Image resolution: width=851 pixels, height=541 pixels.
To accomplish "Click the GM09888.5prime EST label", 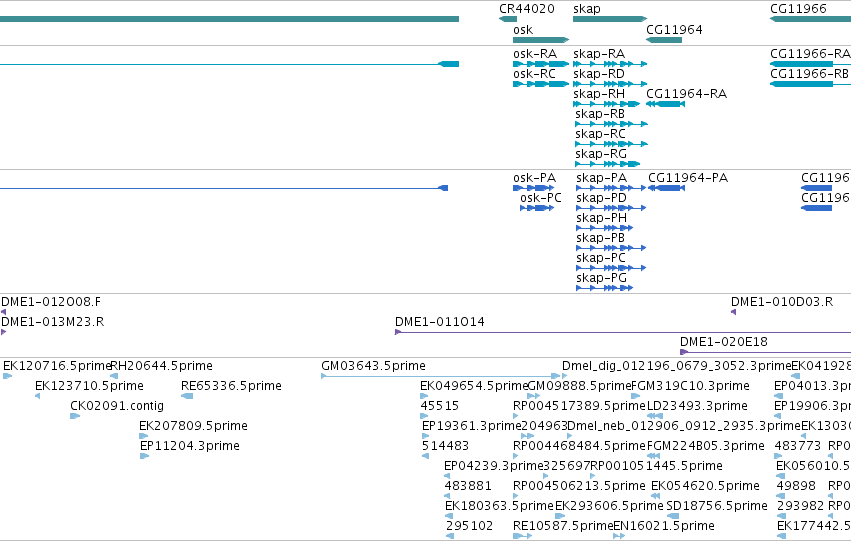I will tap(579, 386).
